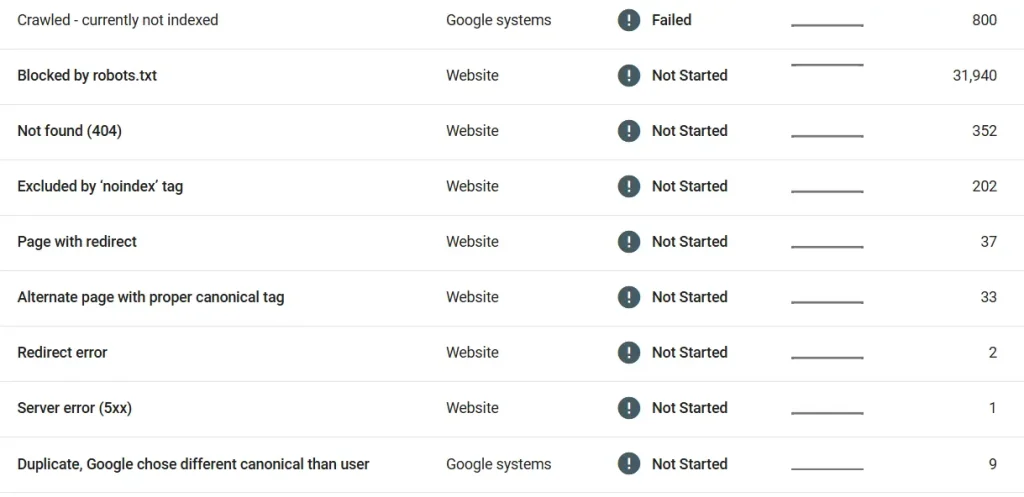Click status icon in Redirect error row

click(x=628, y=353)
